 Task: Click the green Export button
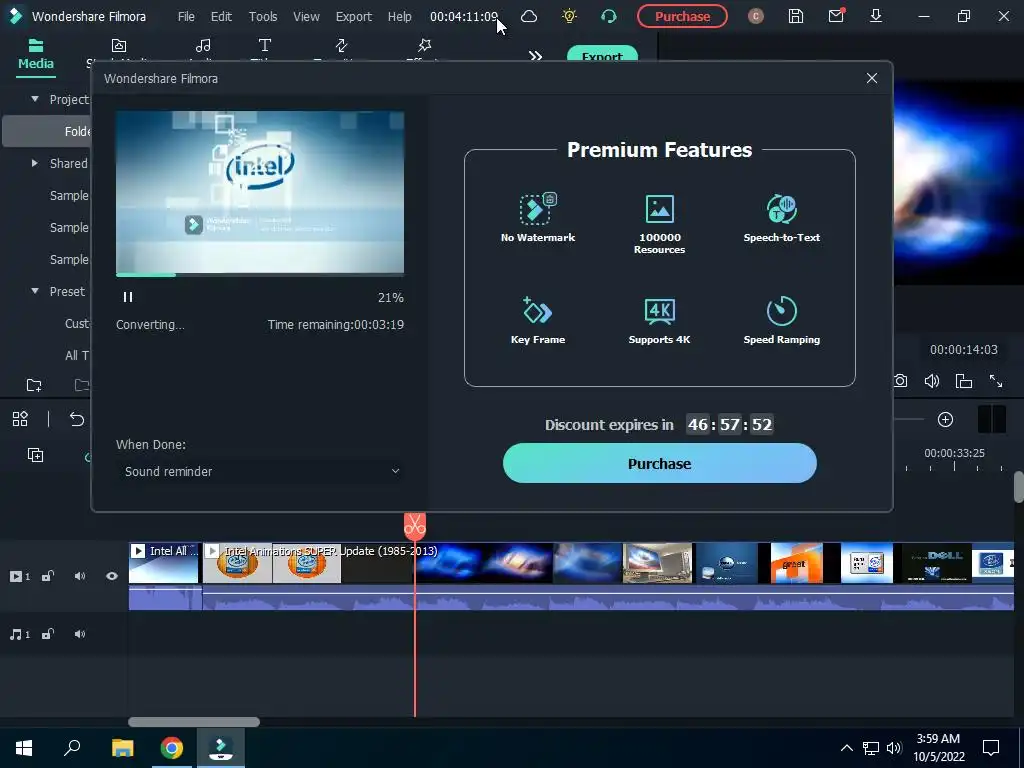[x=602, y=54]
